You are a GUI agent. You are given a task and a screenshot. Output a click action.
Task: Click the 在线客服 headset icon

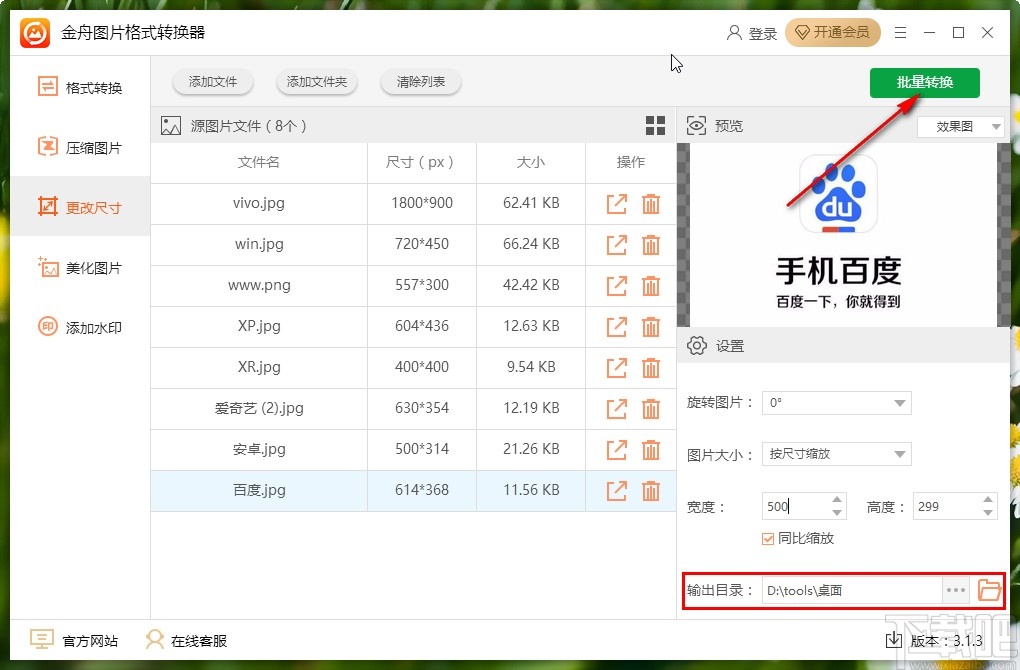154,639
